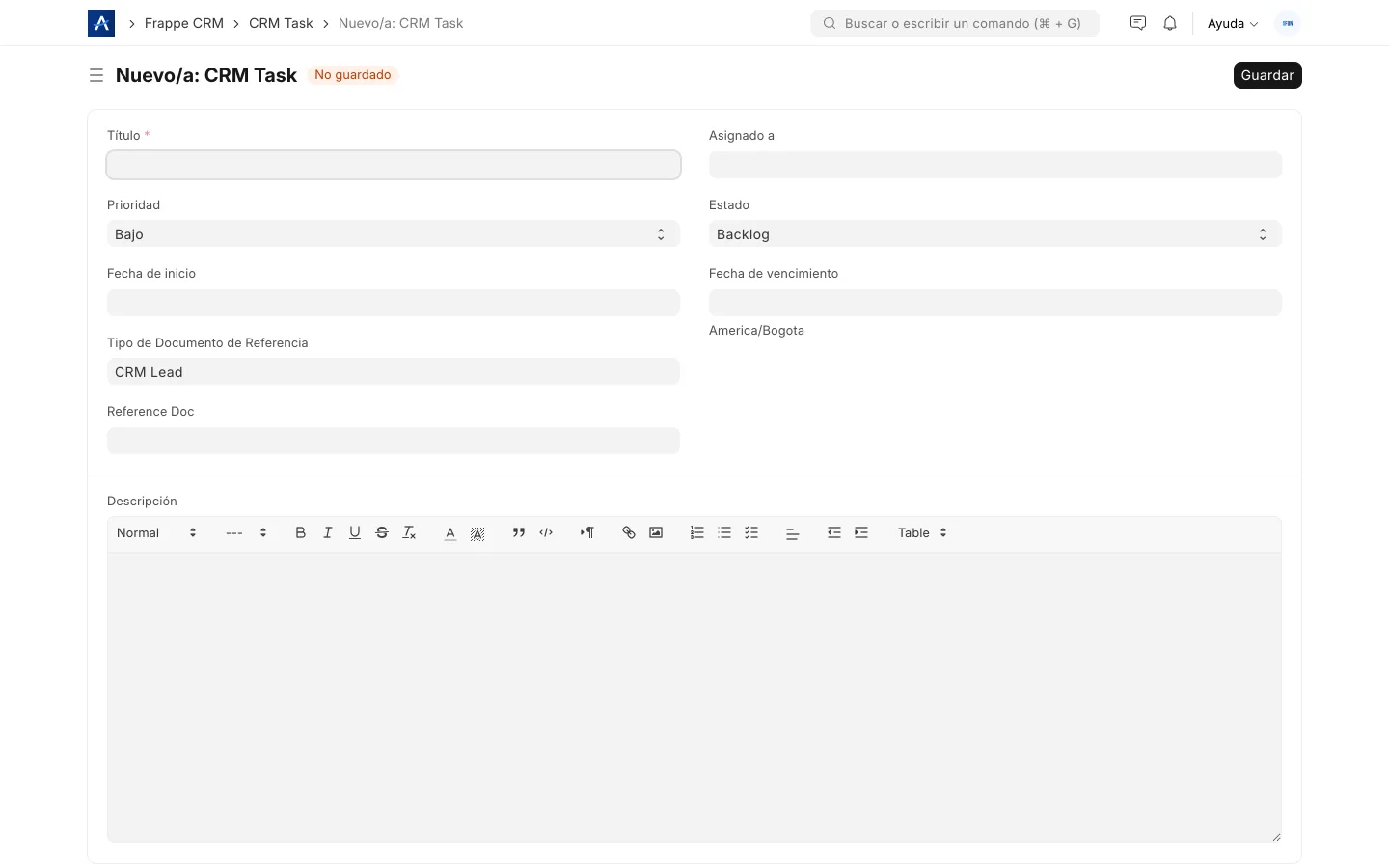The image size is (1389, 868).
Task: Click the America/Bogota timezone text
Action: pos(756,330)
